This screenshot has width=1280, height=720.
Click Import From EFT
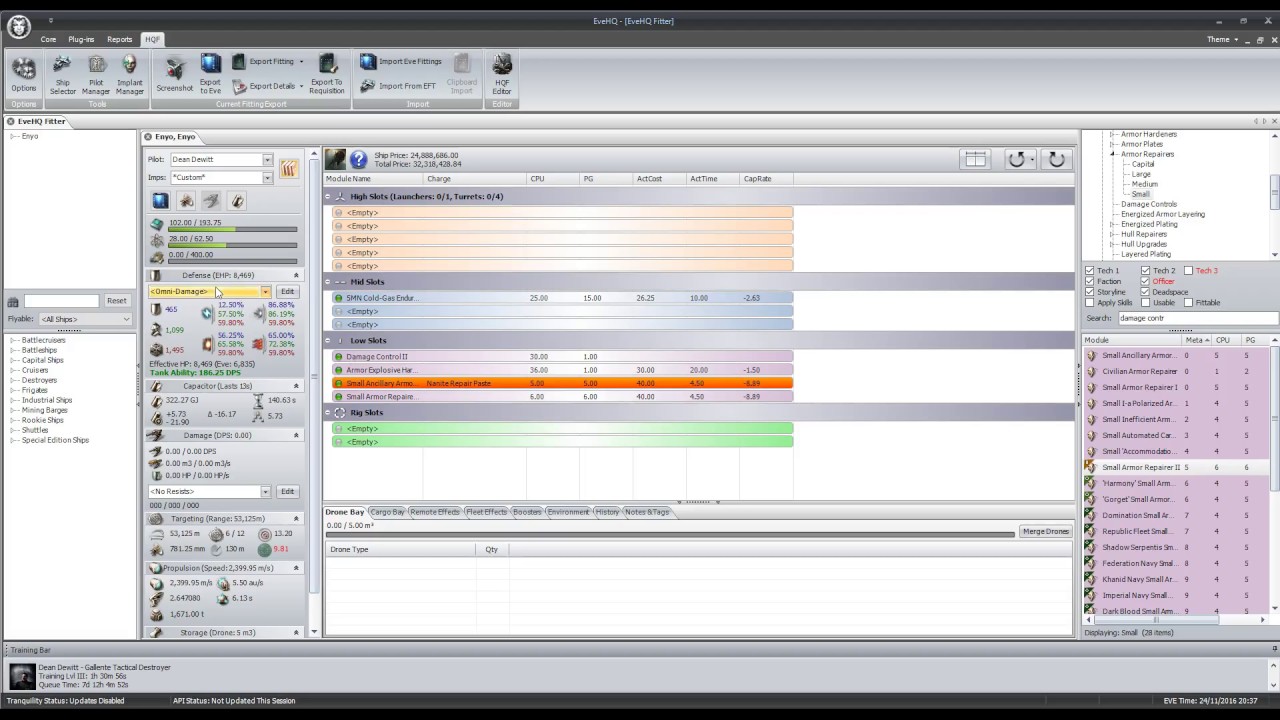398,86
